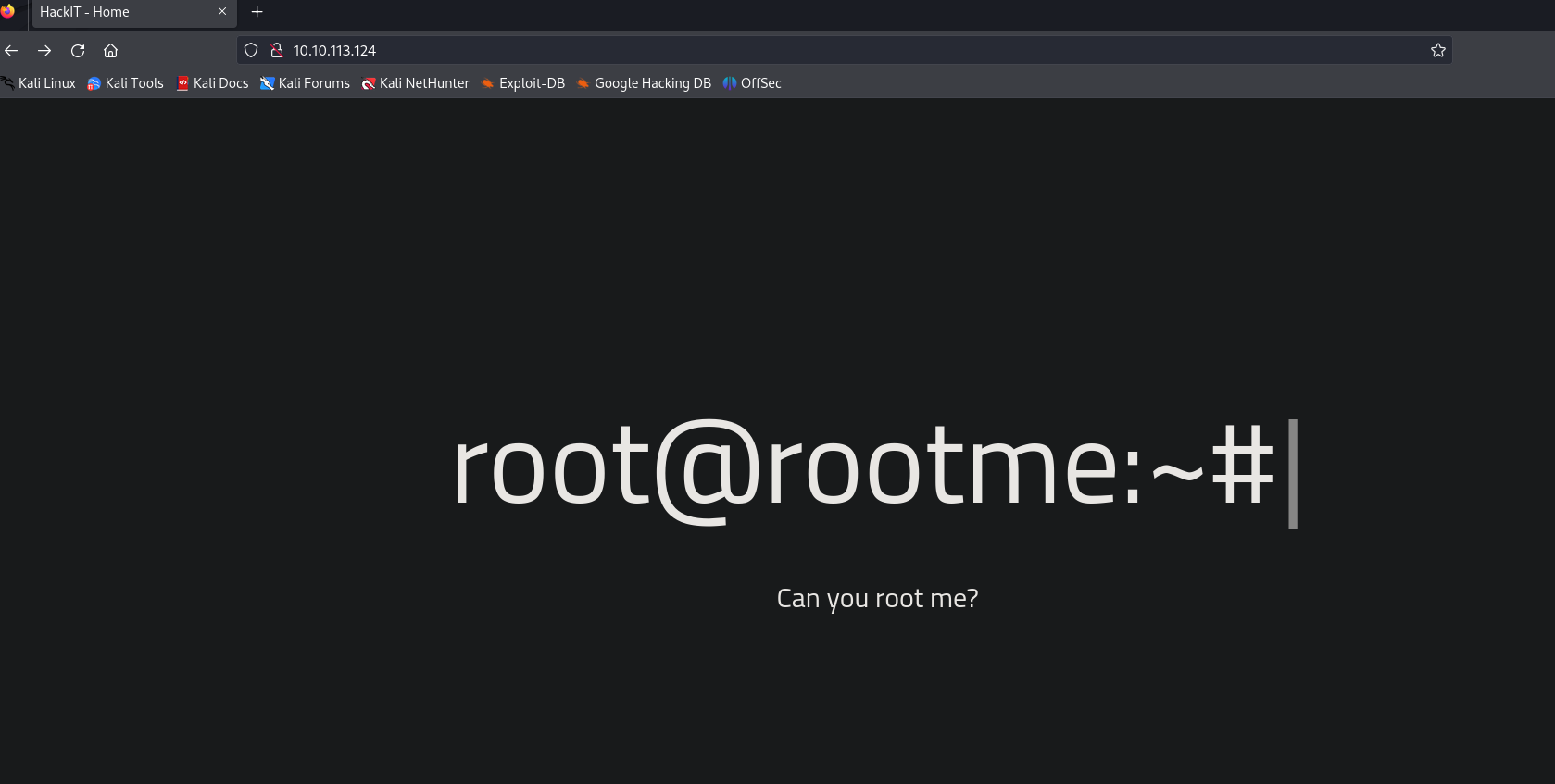Open the Exploit-DB bookmark

[x=523, y=83]
